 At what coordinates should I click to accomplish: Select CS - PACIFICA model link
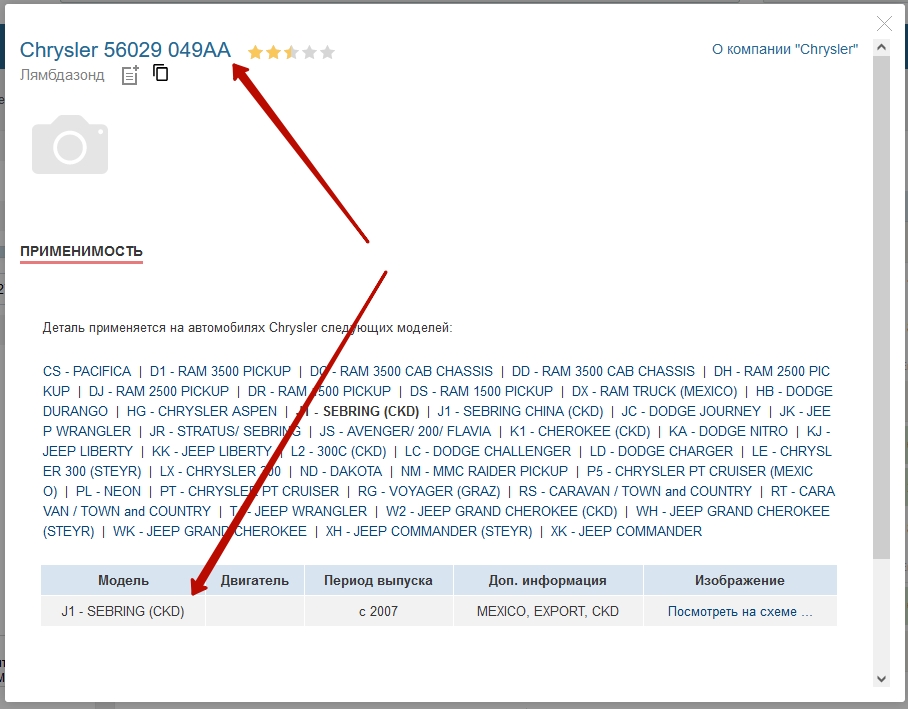(87, 371)
